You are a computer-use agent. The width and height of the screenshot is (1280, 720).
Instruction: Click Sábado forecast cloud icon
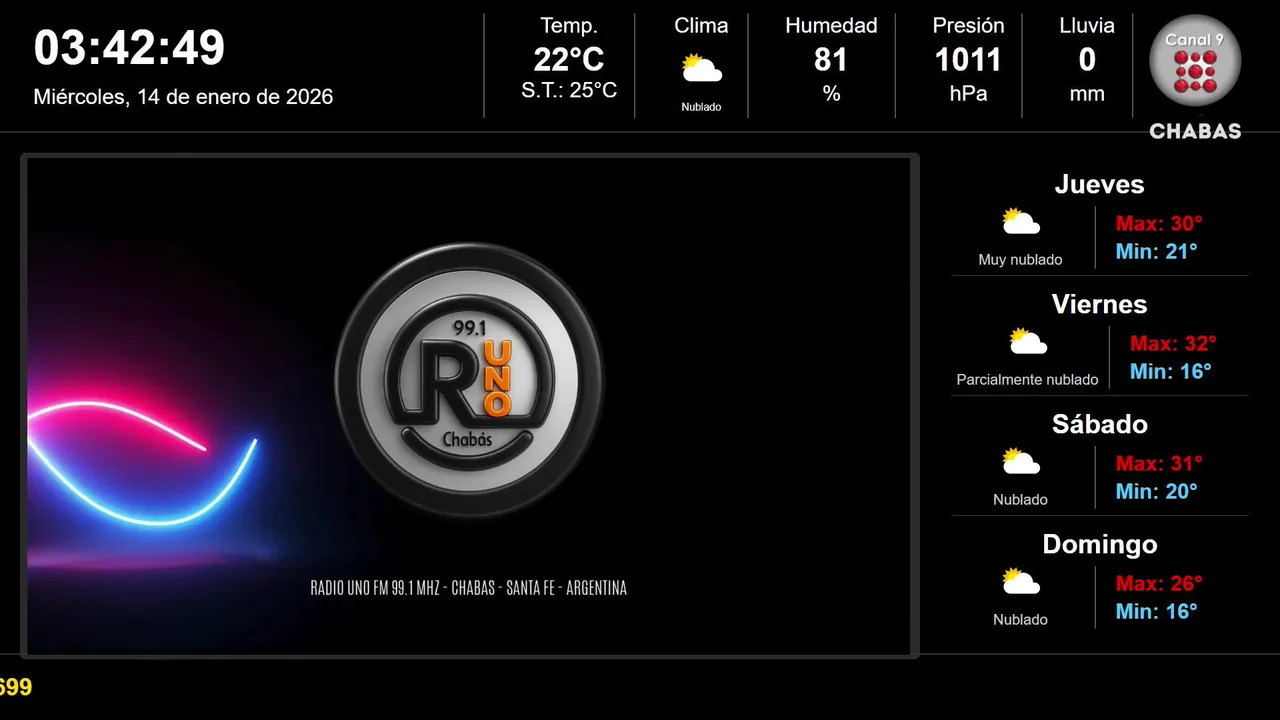(1021, 462)
